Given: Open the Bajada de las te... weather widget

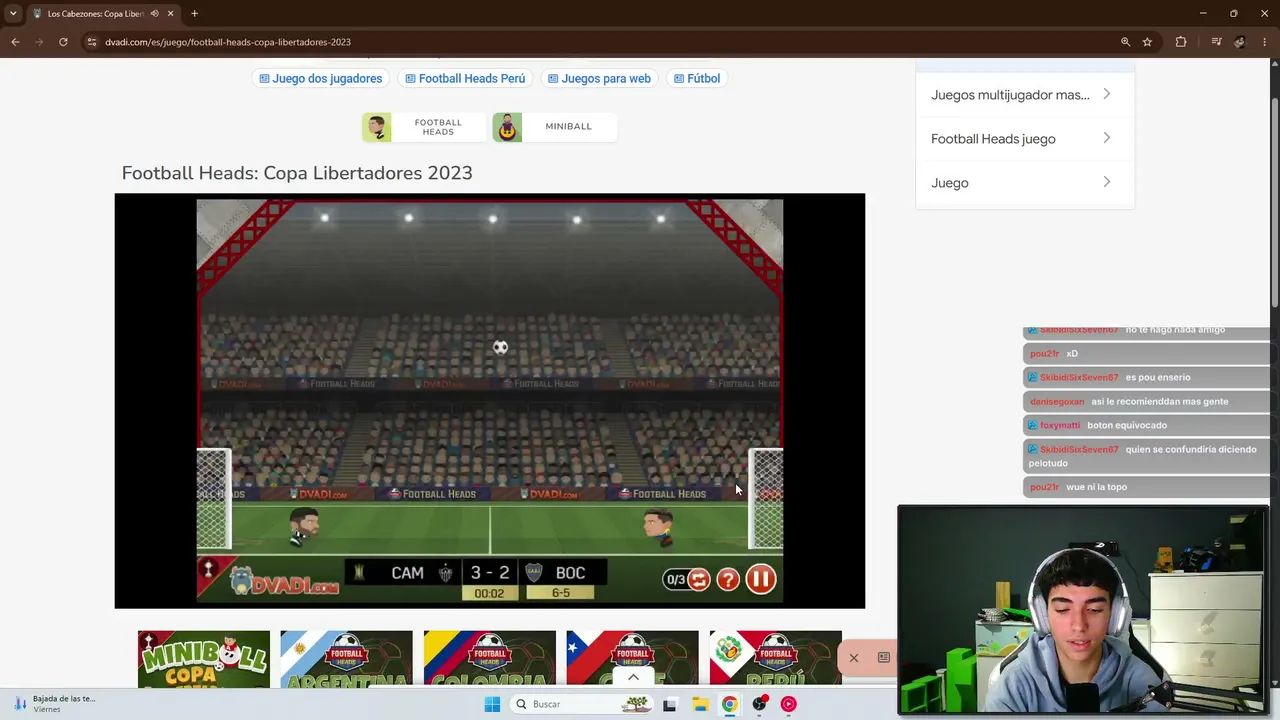Looking at the screenshot, I should pyautogui.click(x=54, y=704).
